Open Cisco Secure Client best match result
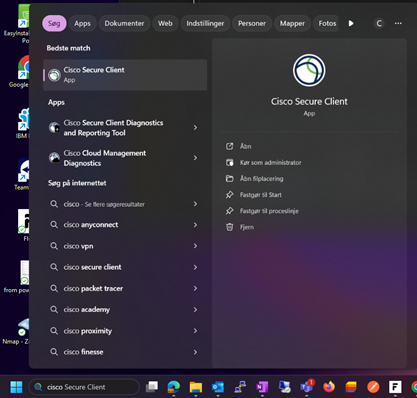The image size is (417, 398). [x=125, y=75]
